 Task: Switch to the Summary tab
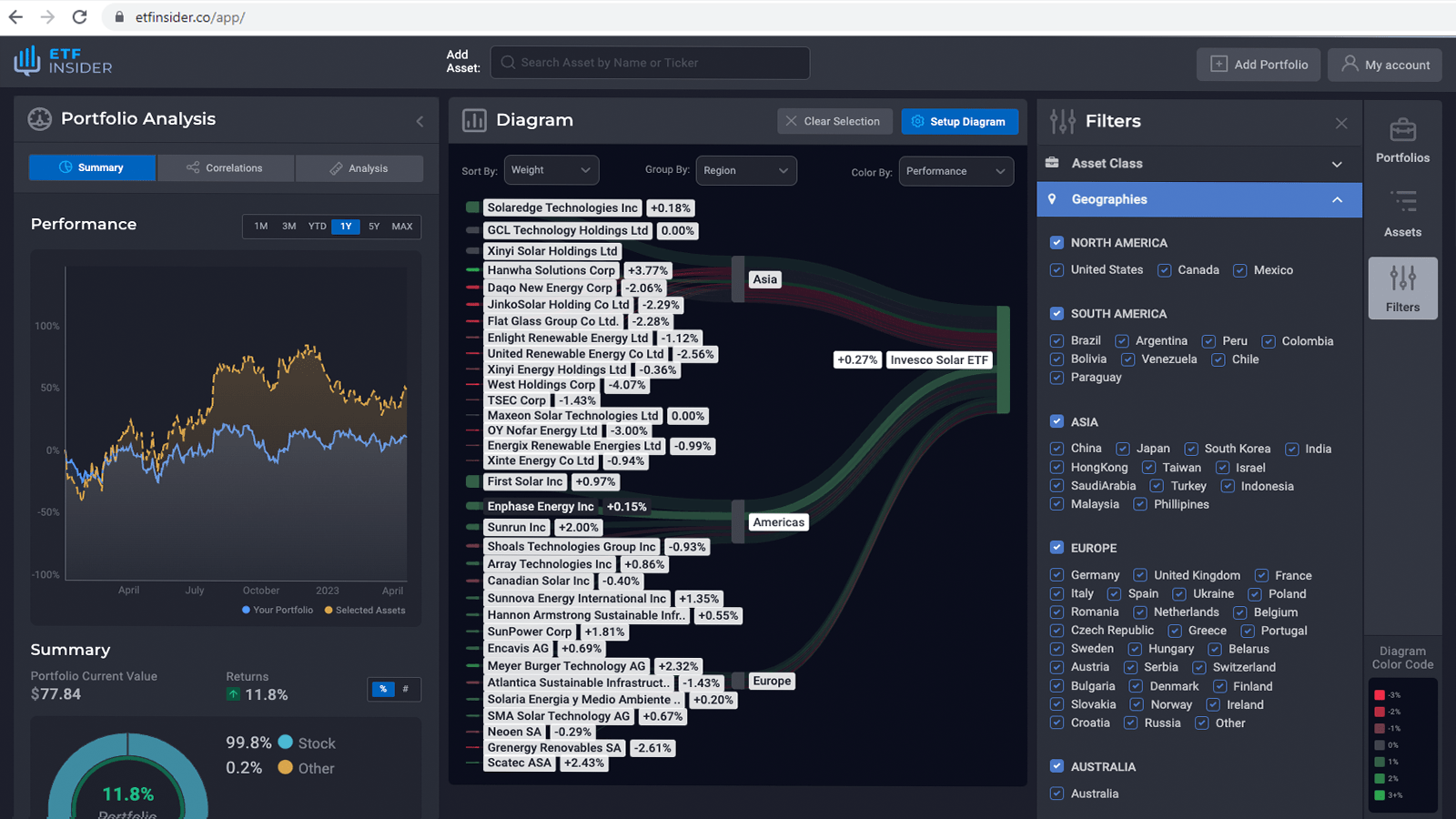click(92, 167)
